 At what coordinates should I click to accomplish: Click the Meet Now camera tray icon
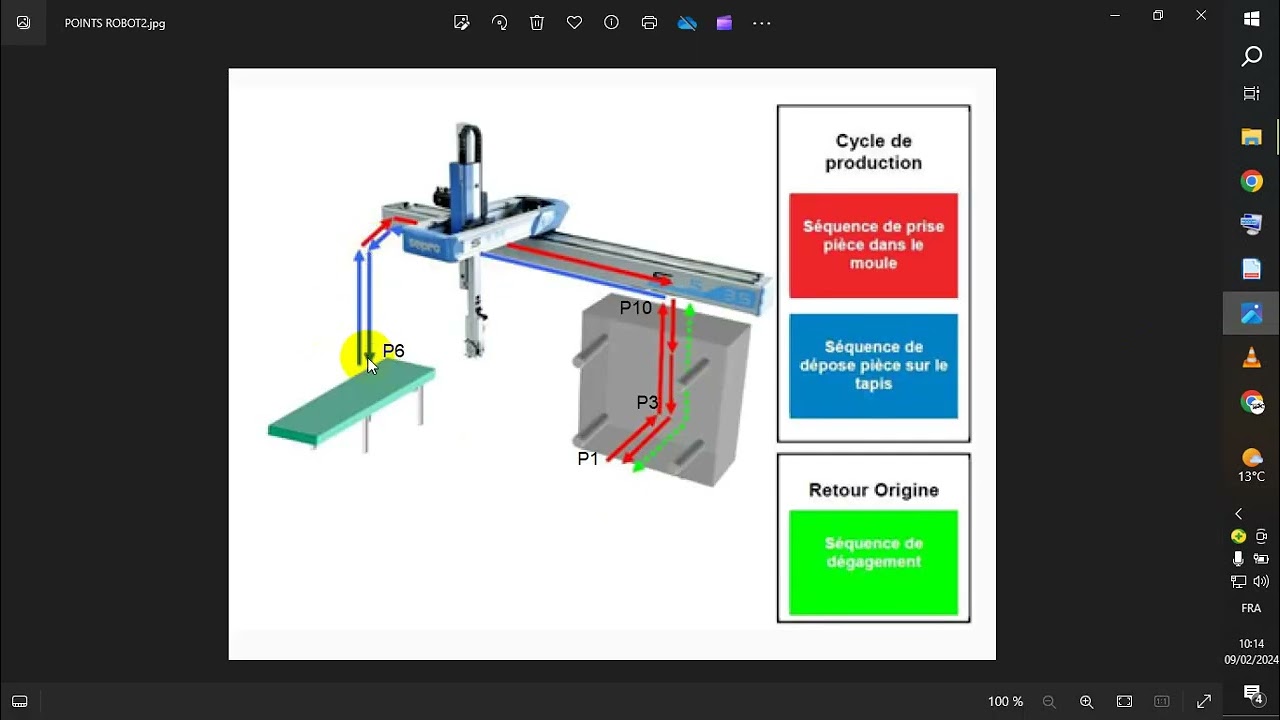click(1261, 536)
